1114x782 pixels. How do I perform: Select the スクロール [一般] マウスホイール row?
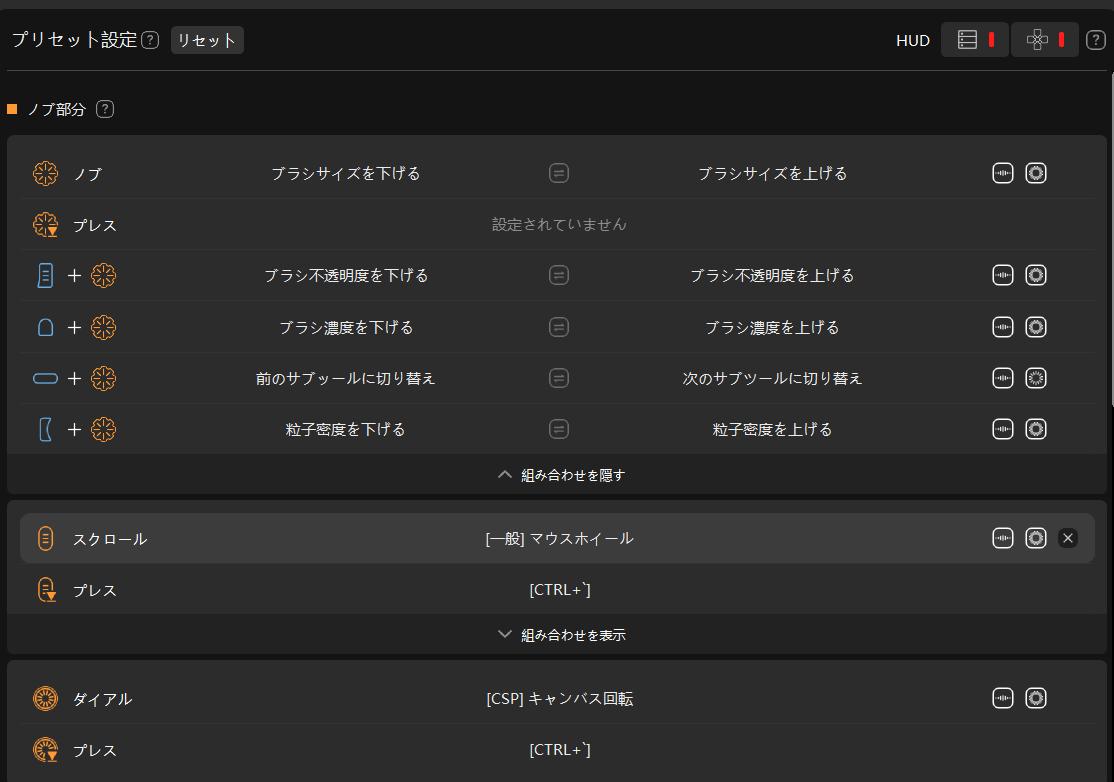click(x=559, y=539)
